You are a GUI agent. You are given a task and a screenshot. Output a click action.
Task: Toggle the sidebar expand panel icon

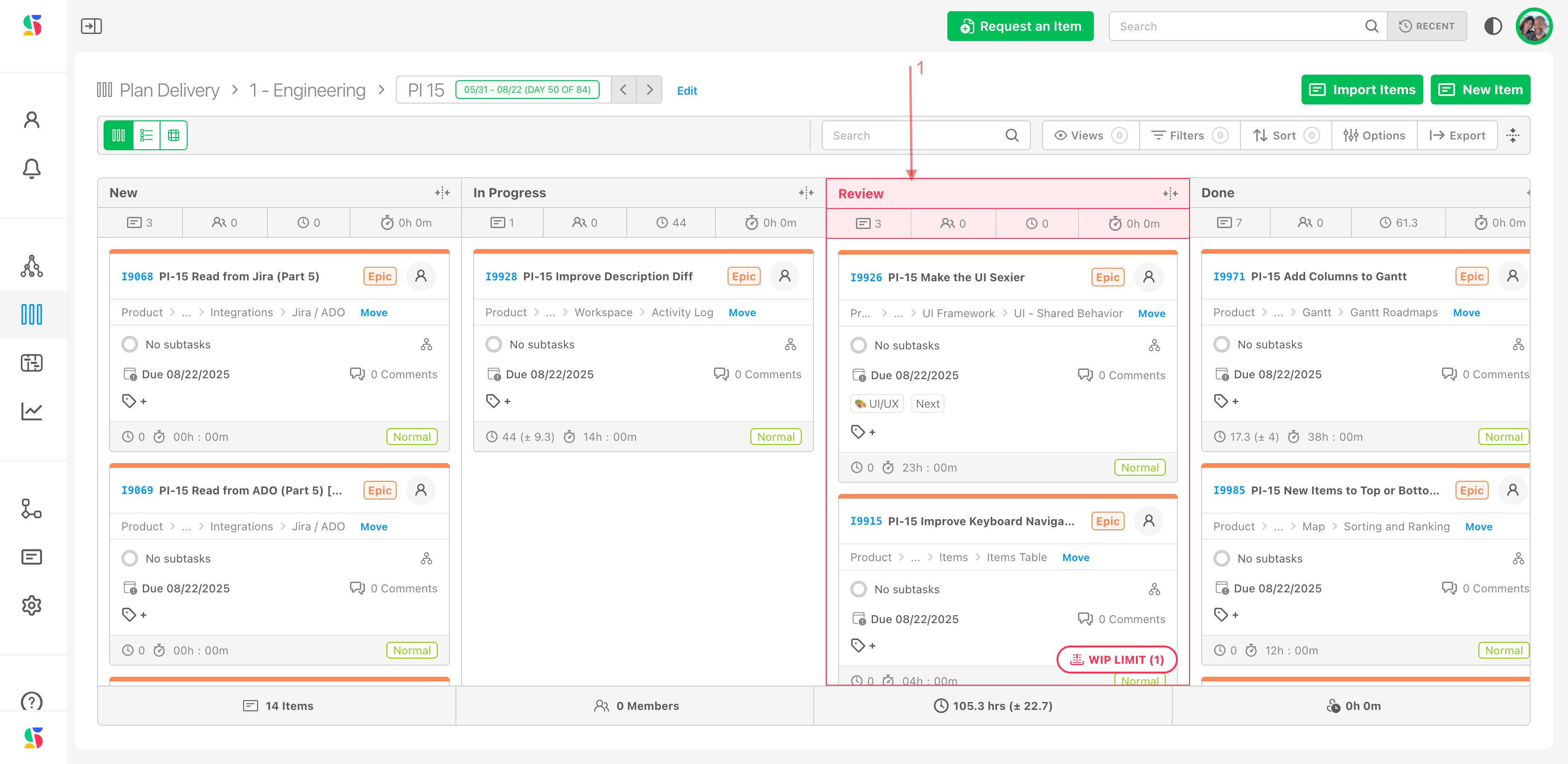click(91, 26)
